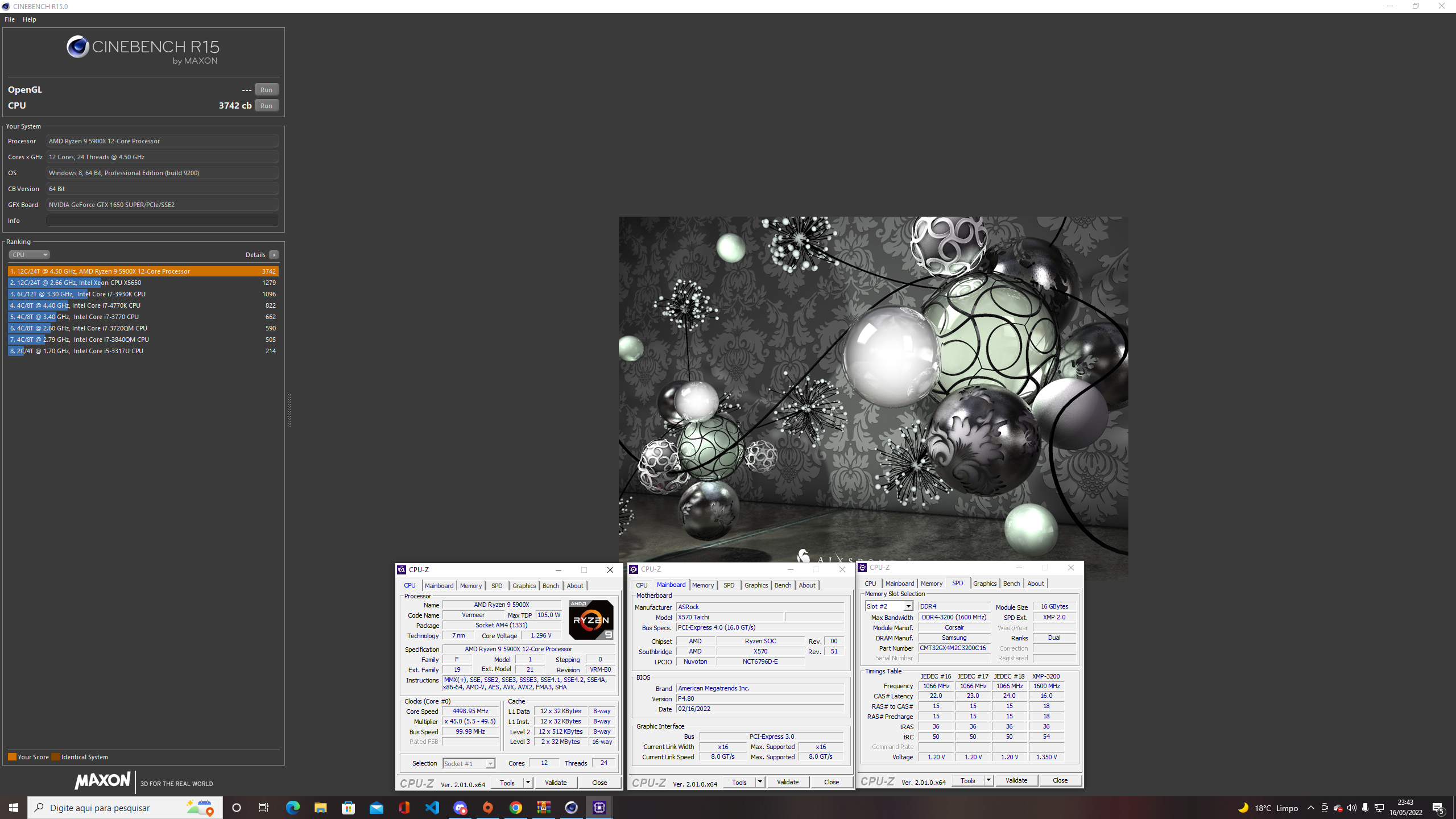This screenshot has width=1456, height=819.
Task: Click the Ryzen 9 logo in CPU-Z
Action: 591,620
